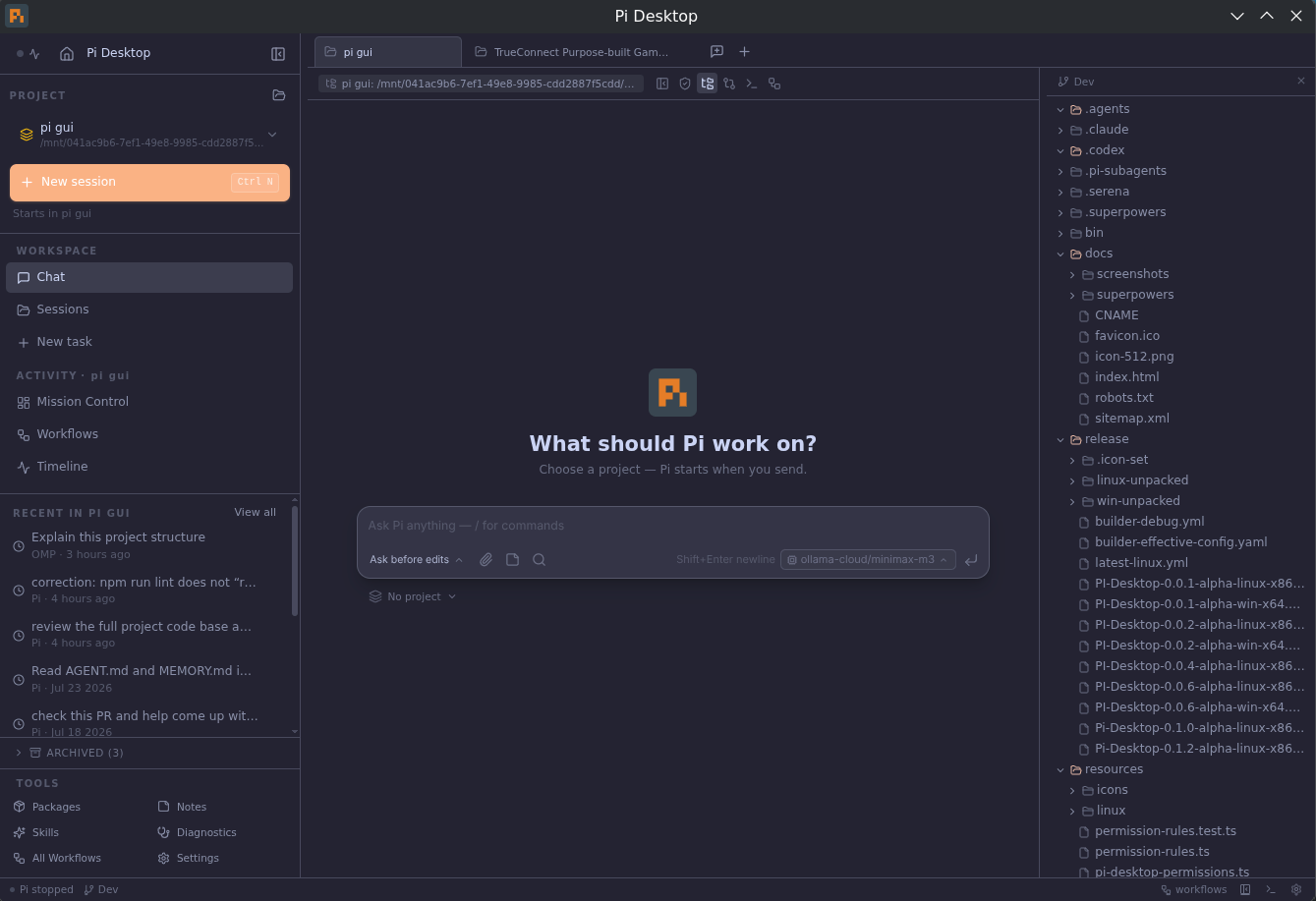
Task: Click the note page icon in composer
Action: tap(512, 559)
